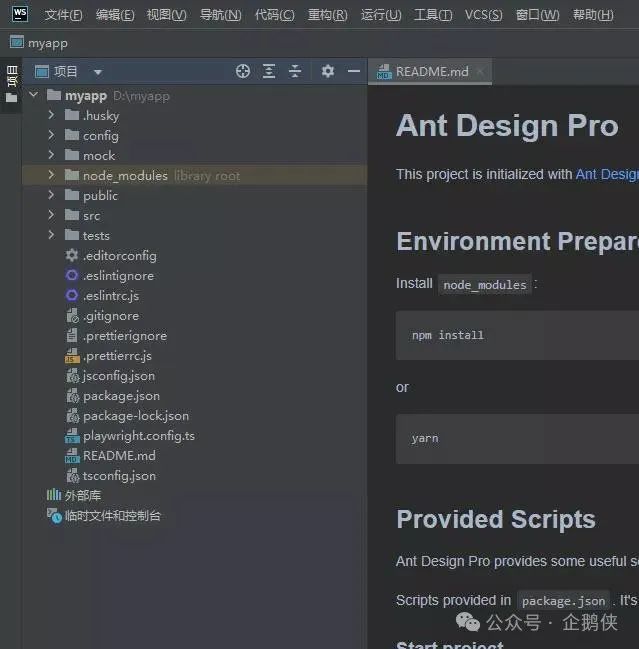Click the node_modules inline code

485,285
